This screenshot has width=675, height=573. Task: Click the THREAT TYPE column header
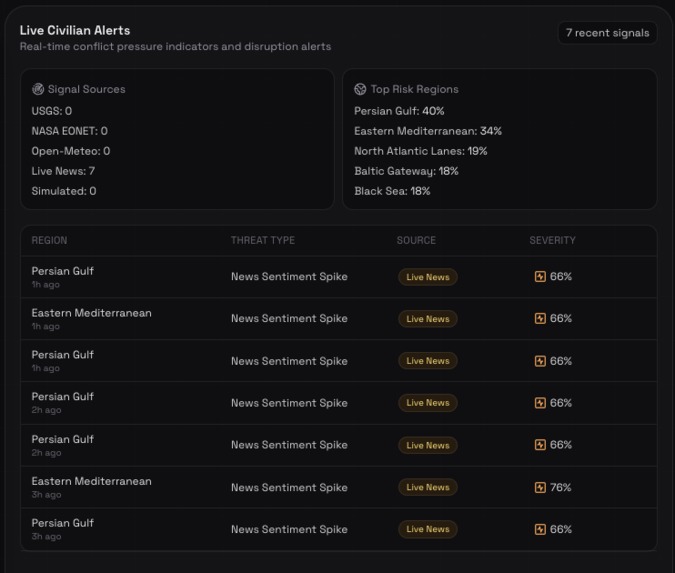tap(263, 240)
